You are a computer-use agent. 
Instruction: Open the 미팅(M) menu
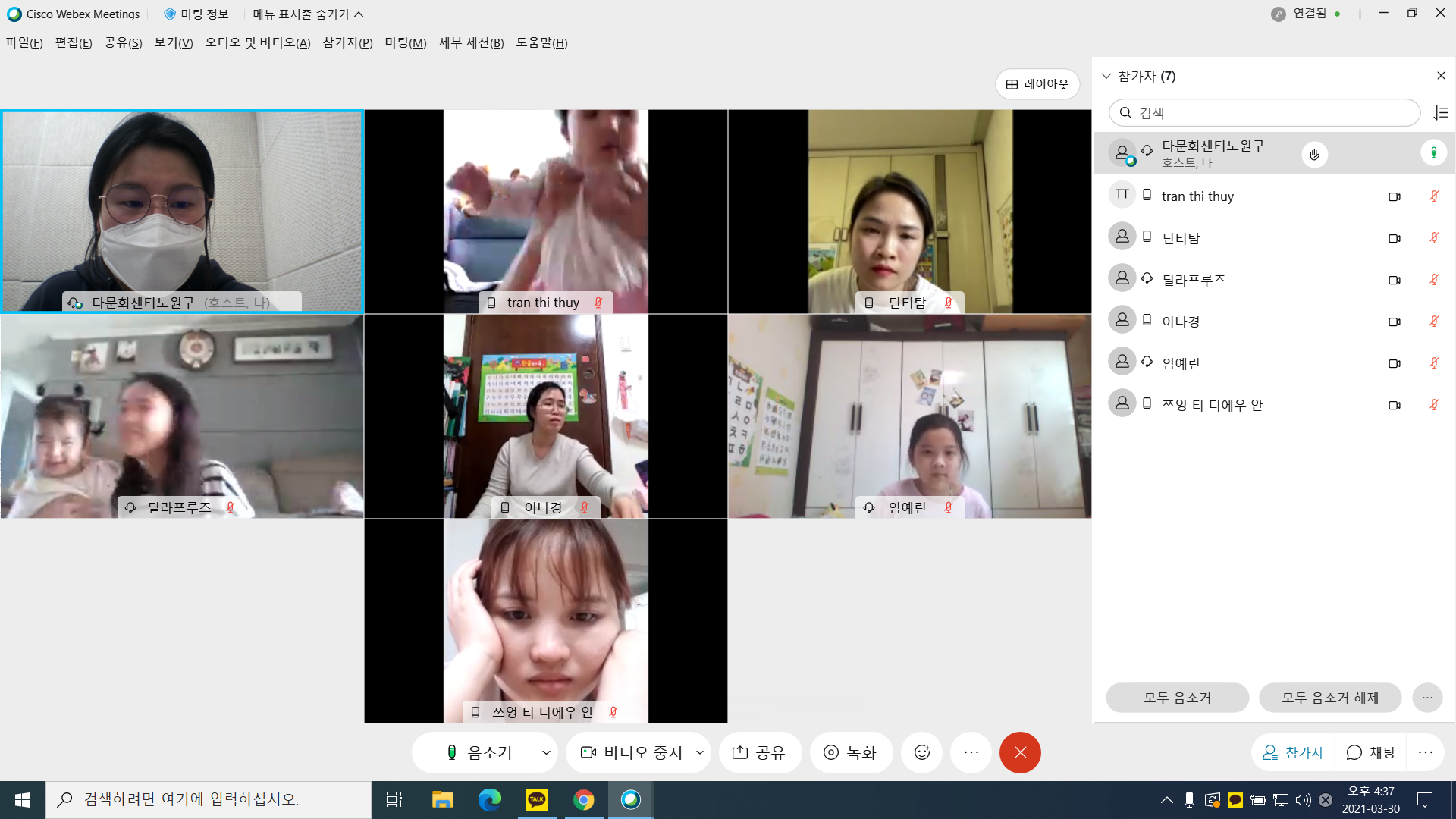(406, 42)
